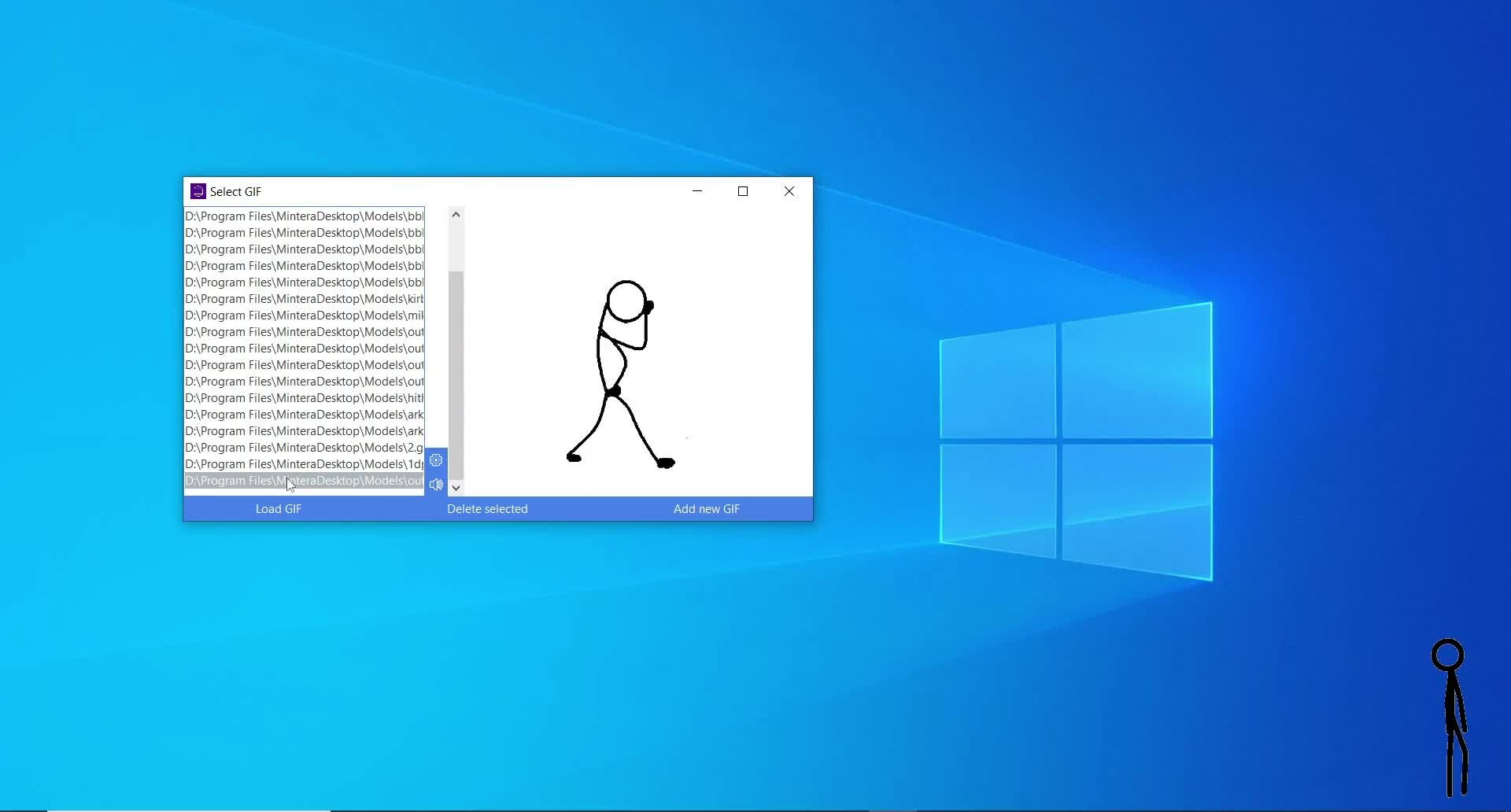Select the topmost Models\bbl entry
Screen dimensions: 1511x812
click(x=304, y=216)
